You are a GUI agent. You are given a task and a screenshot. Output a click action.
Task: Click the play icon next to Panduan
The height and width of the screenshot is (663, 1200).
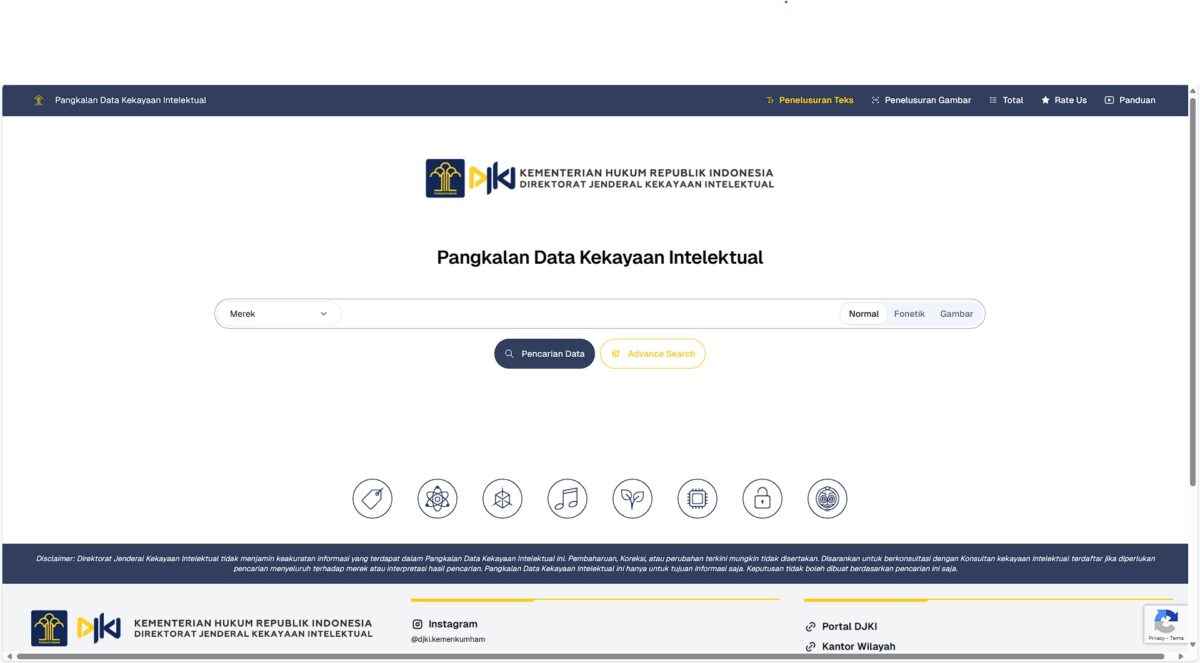(x=1109, y=100)
